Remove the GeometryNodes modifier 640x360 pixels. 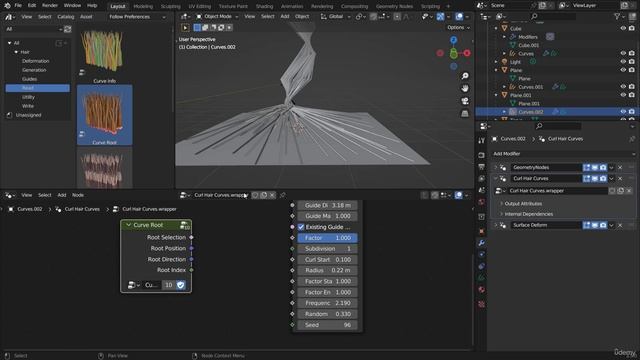[620, 167]
